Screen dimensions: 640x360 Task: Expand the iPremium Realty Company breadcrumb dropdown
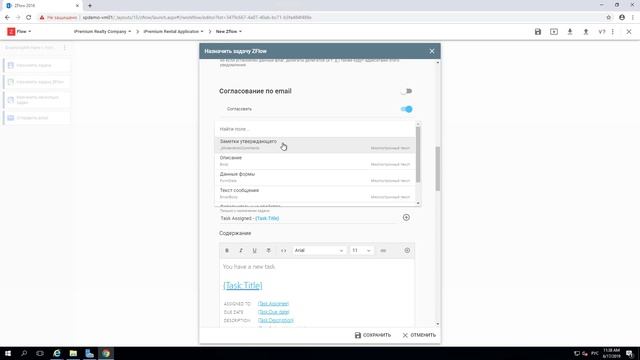tap(102, 31)
